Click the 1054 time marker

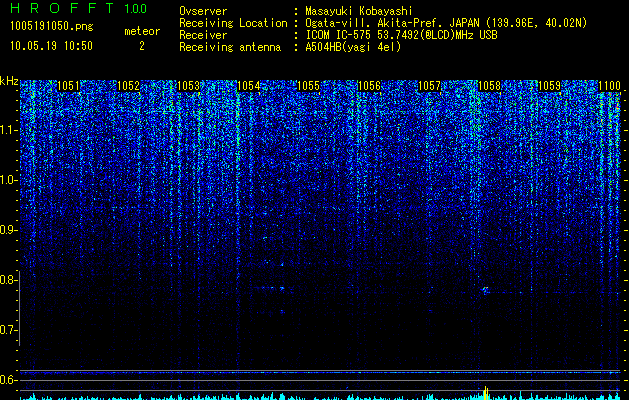point(248,86)
